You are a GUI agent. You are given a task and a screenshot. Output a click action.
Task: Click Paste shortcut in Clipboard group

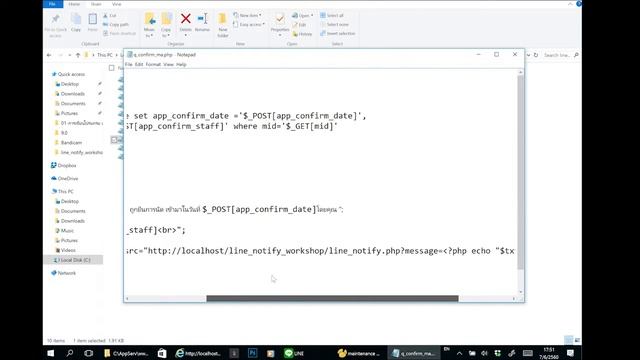pos(120,33)
